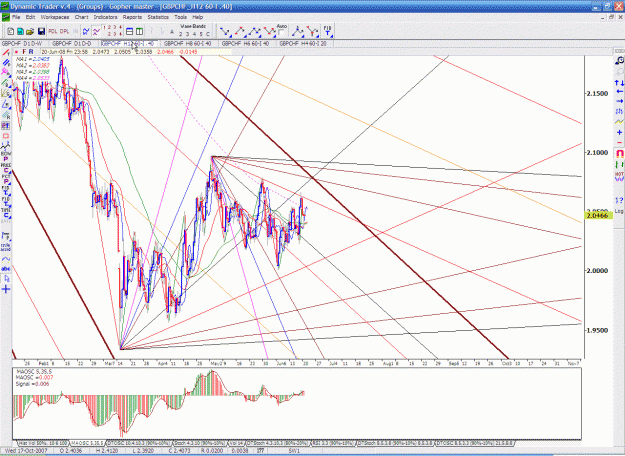
Task: Click the first blue-dot swing pattern icon
Action: pyautogui.click(x=226, y=31)
